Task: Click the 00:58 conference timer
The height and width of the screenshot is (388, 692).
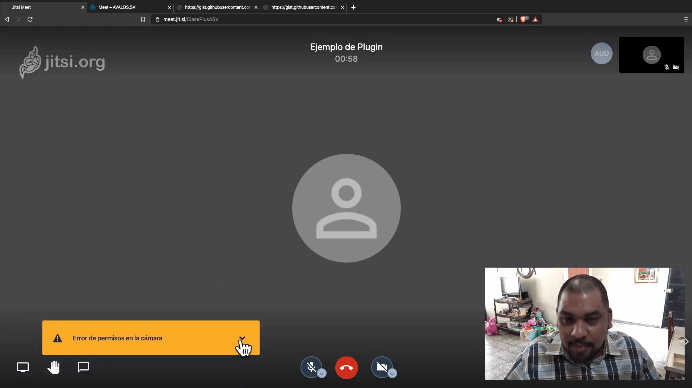Action: tap(346, 59)
